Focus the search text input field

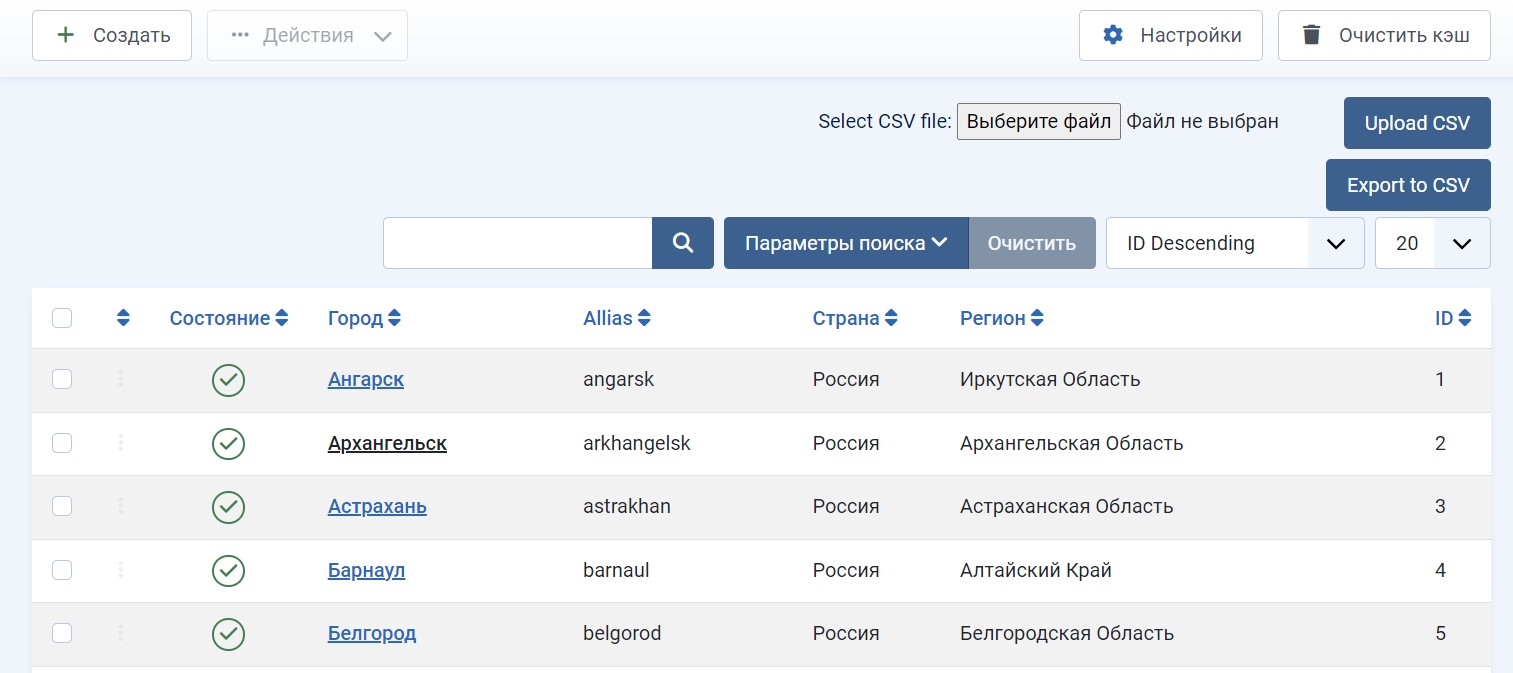coord(517,243)
